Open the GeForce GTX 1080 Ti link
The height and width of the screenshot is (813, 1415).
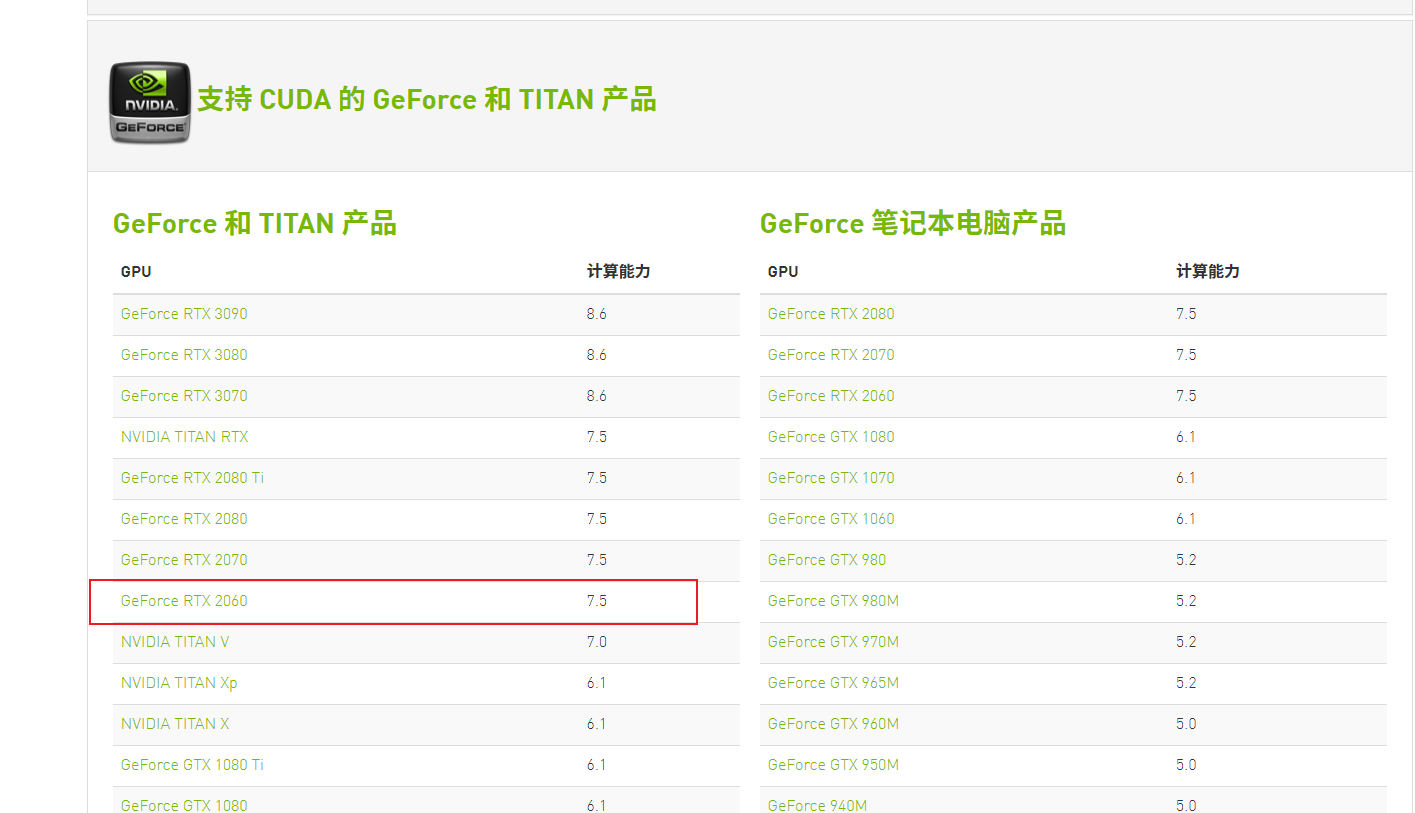[x=192, y=765]
